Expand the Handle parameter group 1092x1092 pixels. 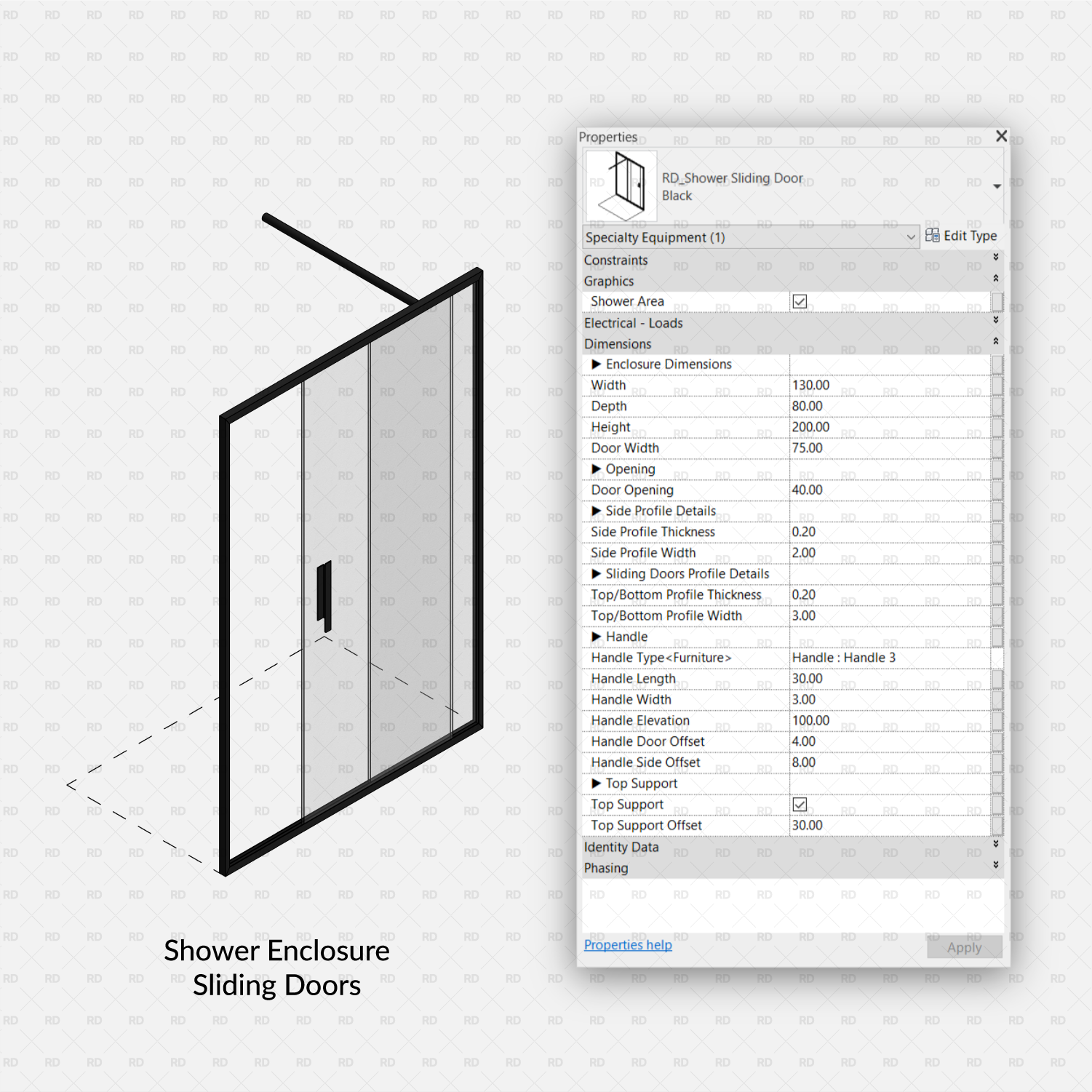point(596,637)
